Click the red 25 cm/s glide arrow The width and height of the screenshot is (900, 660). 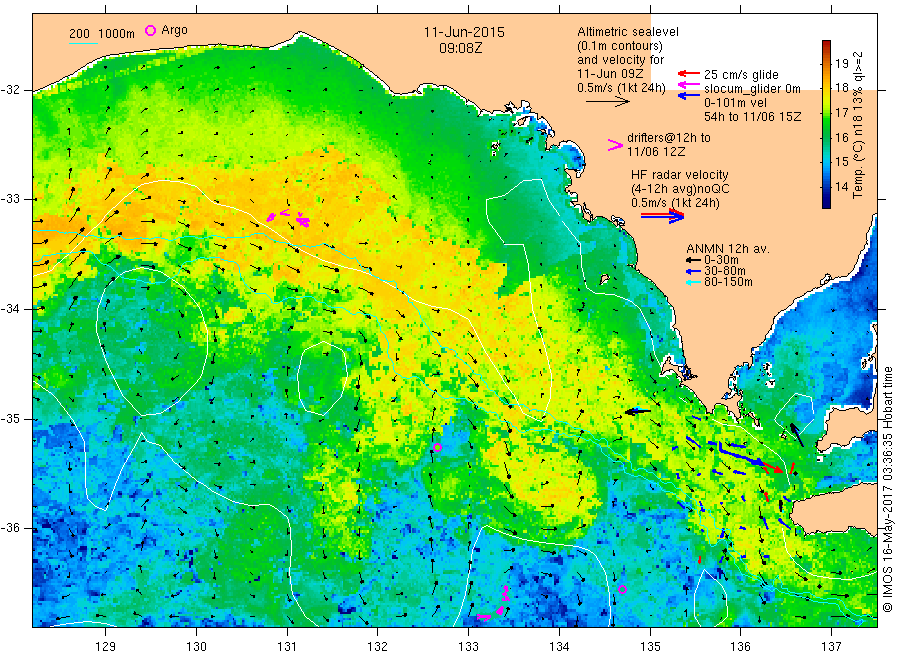(688, 73)
